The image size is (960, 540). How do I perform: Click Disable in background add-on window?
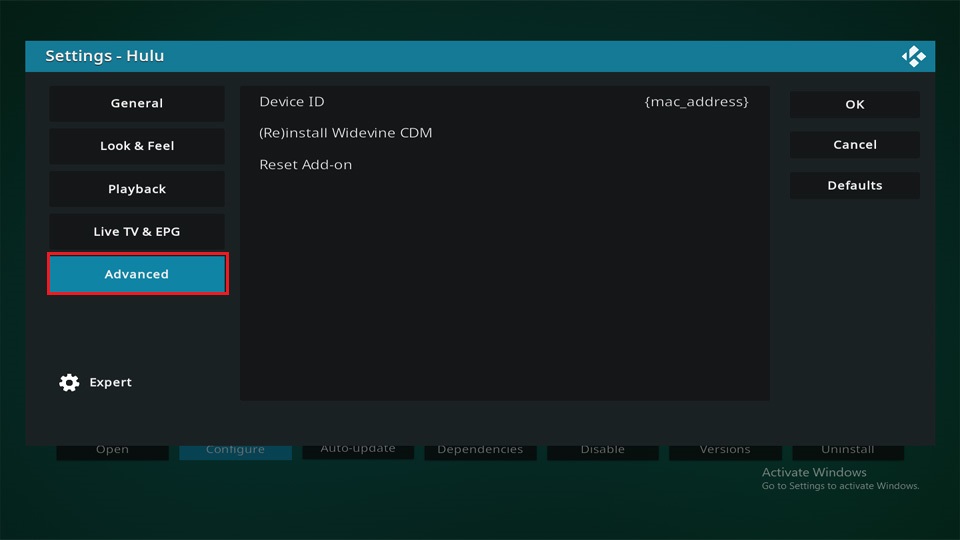(x=602, y=452)
